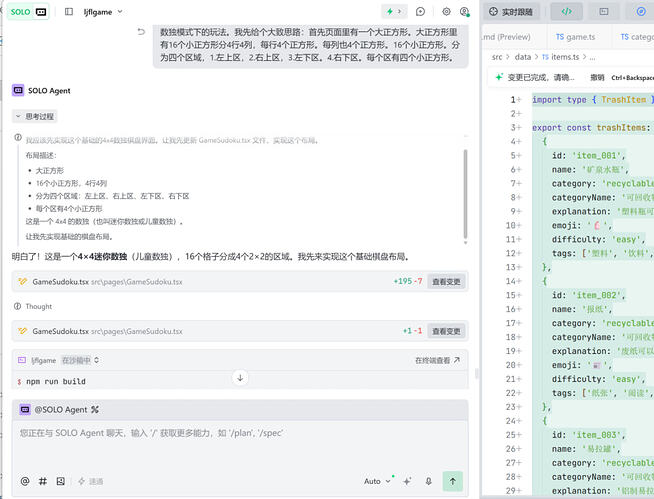654x499 pixels.
Task: Click the 撤销 undo changes button
Action: 597,78
